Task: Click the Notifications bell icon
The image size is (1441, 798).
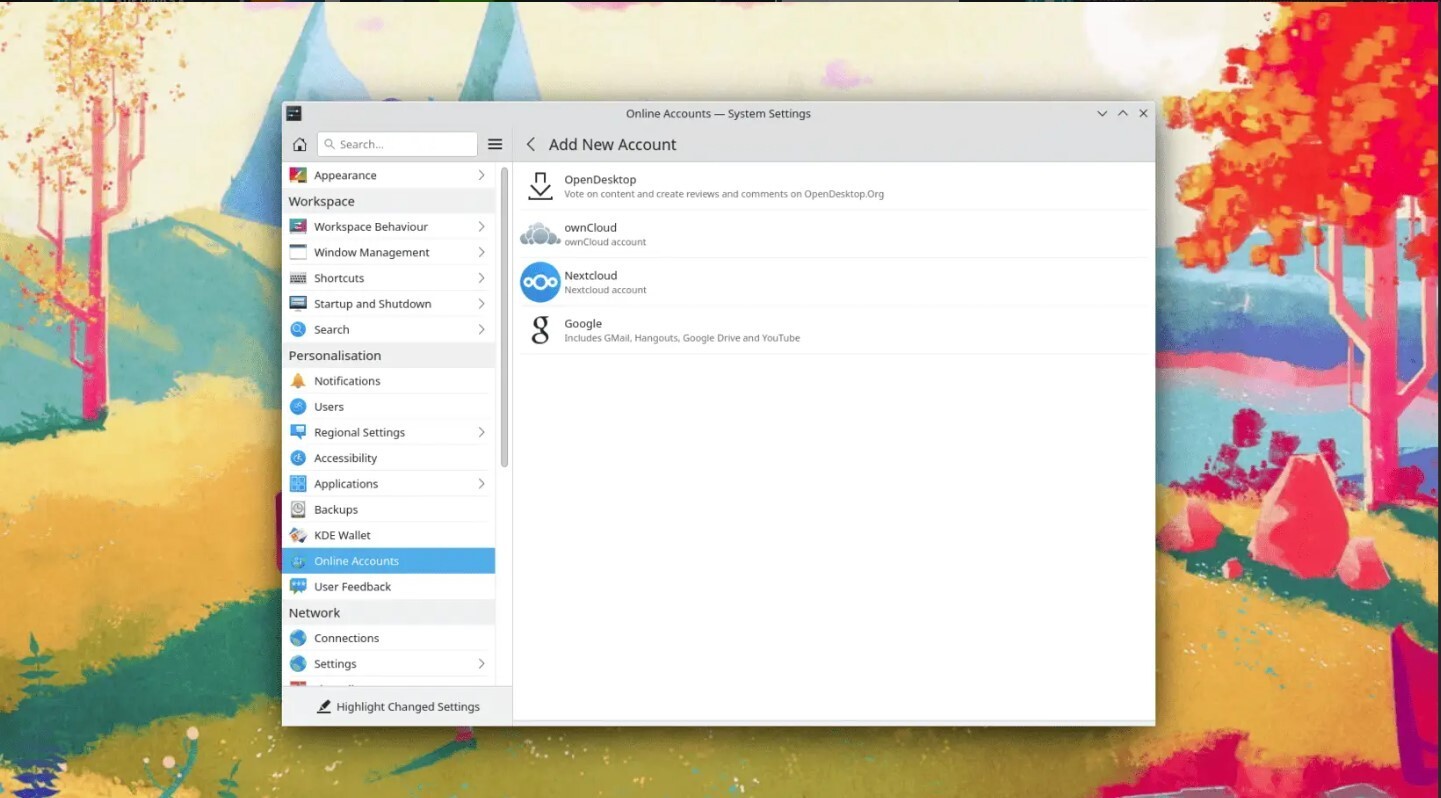Action: click(x=298, y=381)
